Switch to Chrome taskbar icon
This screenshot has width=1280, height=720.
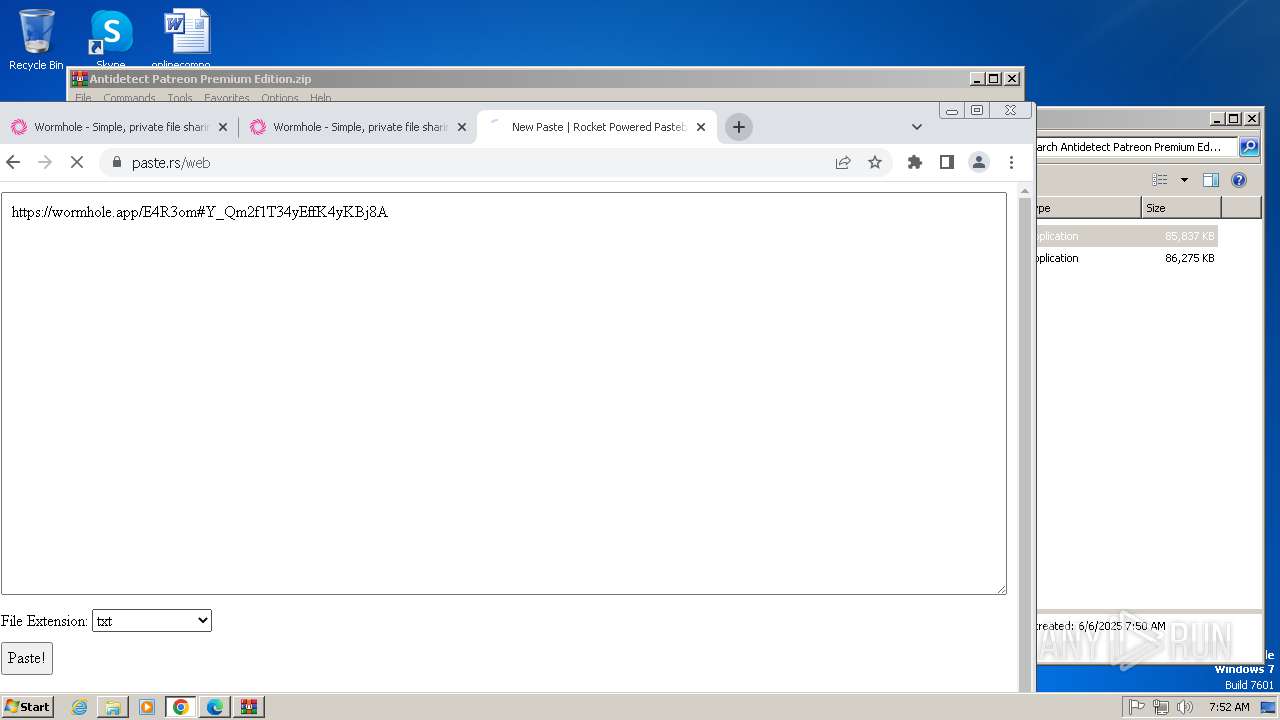pyautogui.click(x=181, y=707)
